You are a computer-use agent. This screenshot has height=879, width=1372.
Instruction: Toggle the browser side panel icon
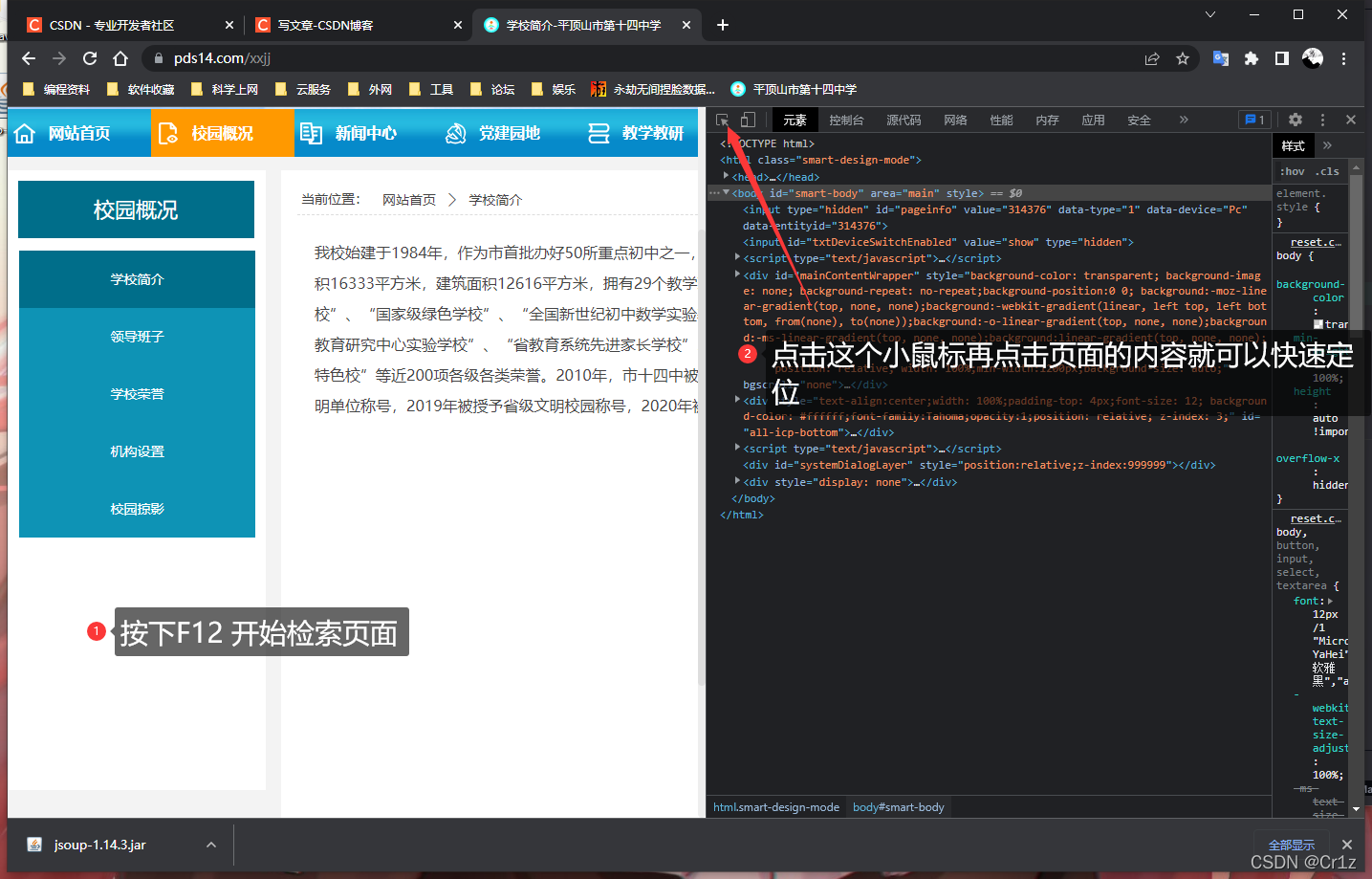pos(1282,58)
